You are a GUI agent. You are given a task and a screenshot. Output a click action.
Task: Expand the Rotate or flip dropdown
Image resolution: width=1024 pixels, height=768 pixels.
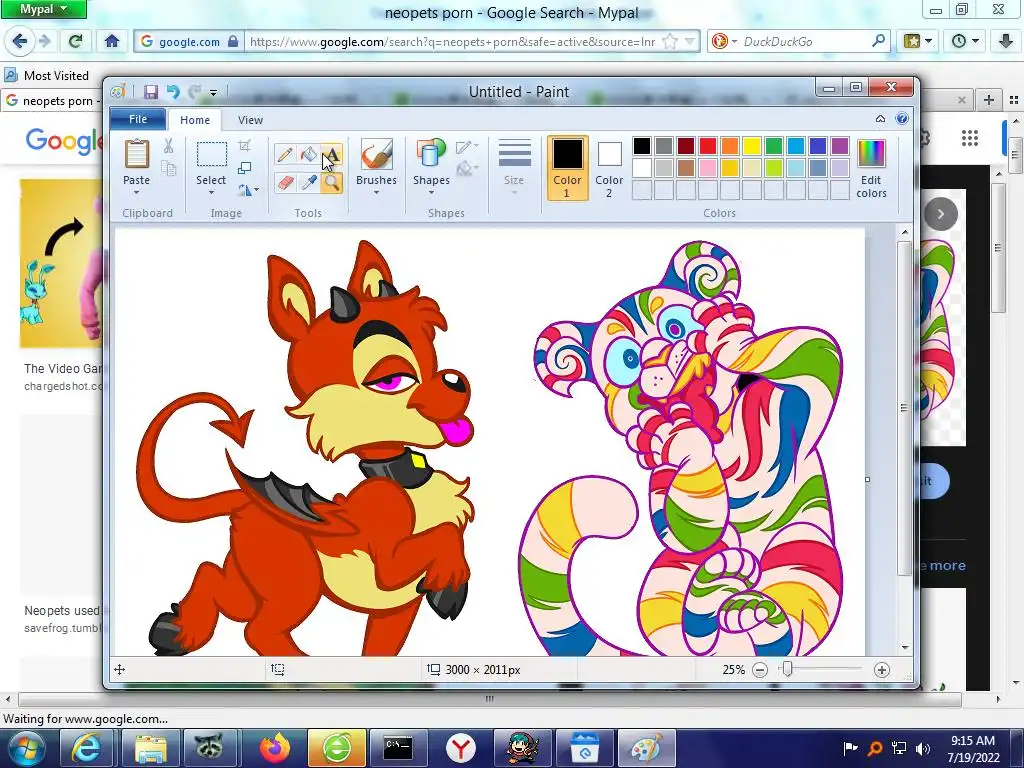click(x=248, y=190)
